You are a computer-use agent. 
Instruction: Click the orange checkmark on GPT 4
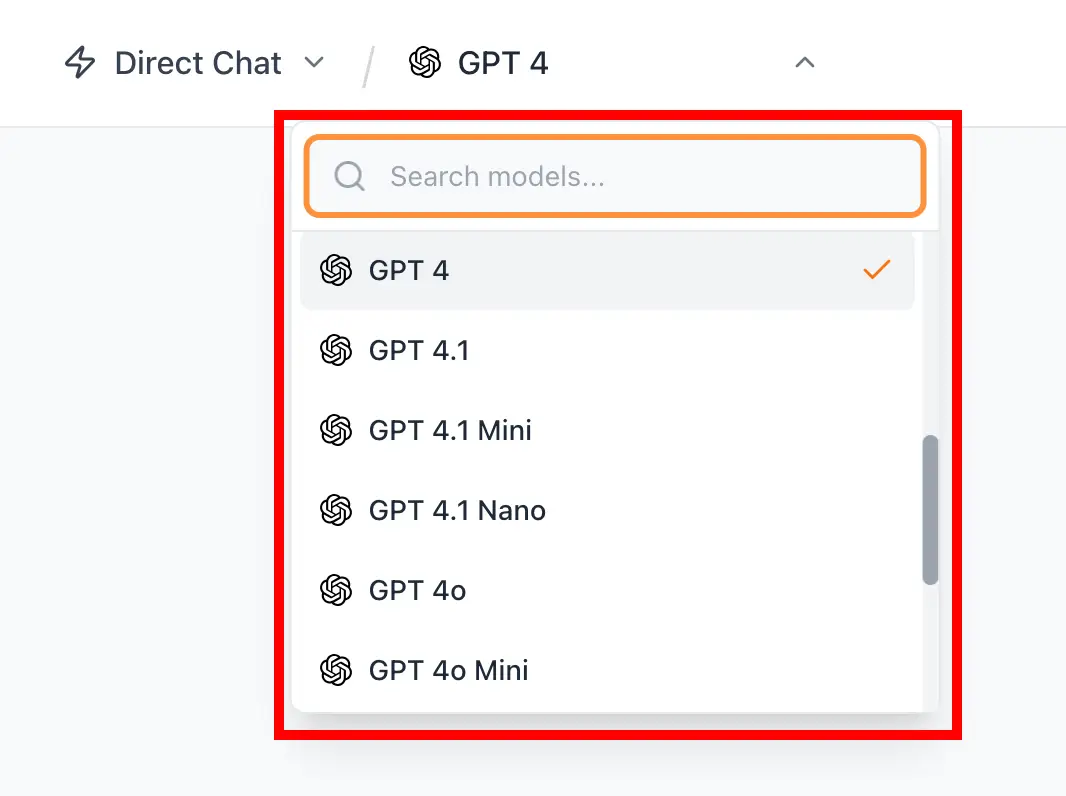tap(876, 270)
